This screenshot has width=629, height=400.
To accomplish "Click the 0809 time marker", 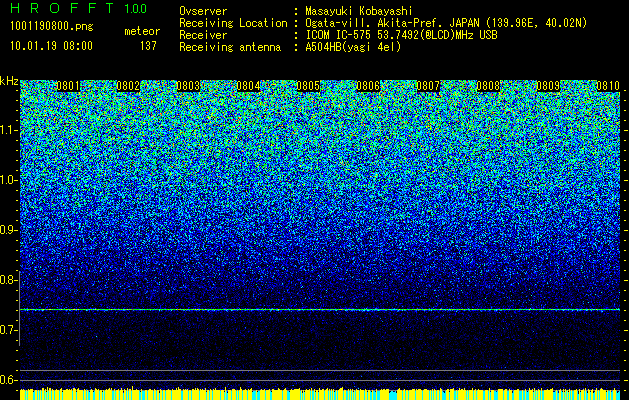I will click(548, 86).
